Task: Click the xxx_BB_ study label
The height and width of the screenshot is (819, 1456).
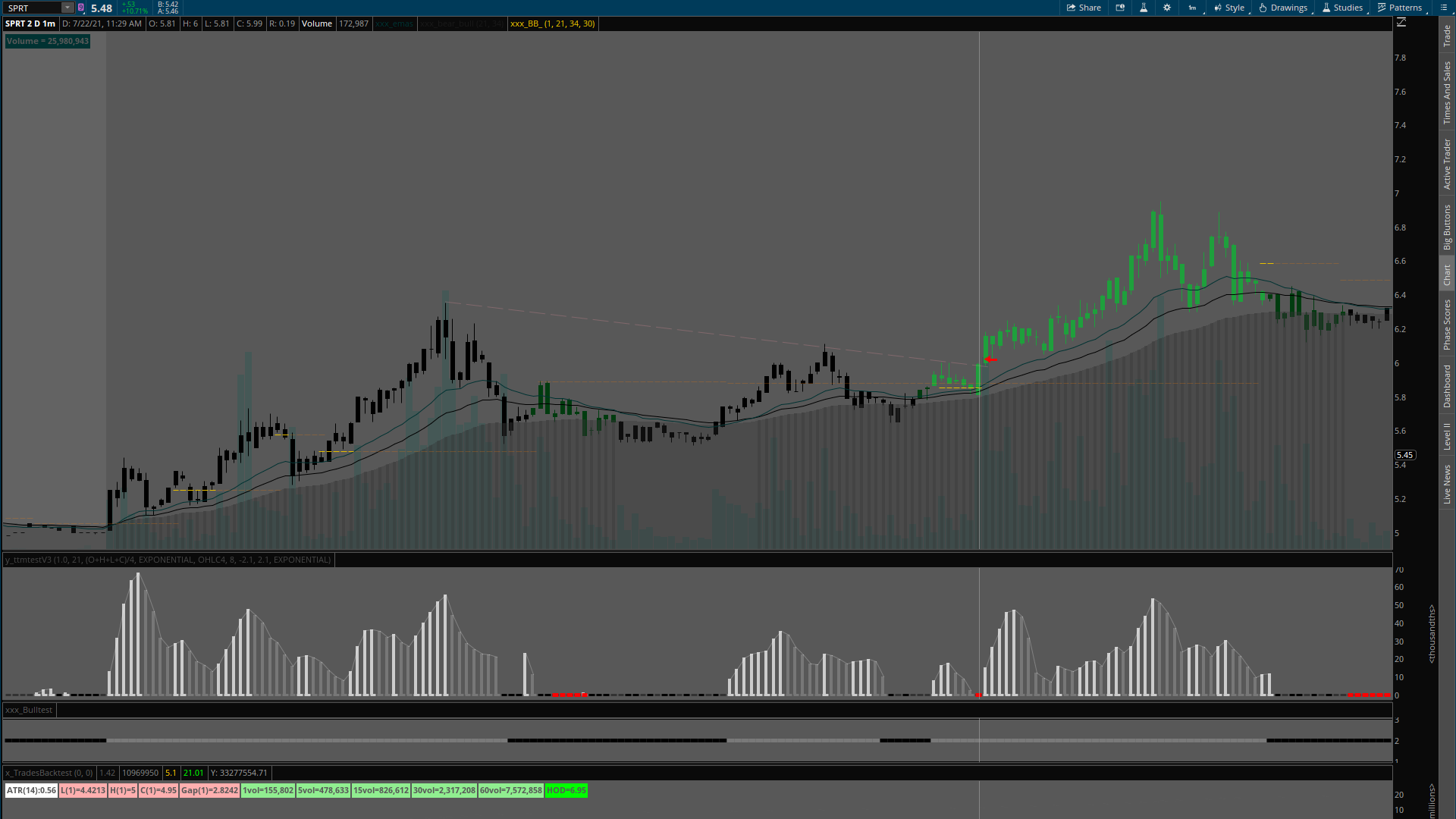Action: click(552, 24)
